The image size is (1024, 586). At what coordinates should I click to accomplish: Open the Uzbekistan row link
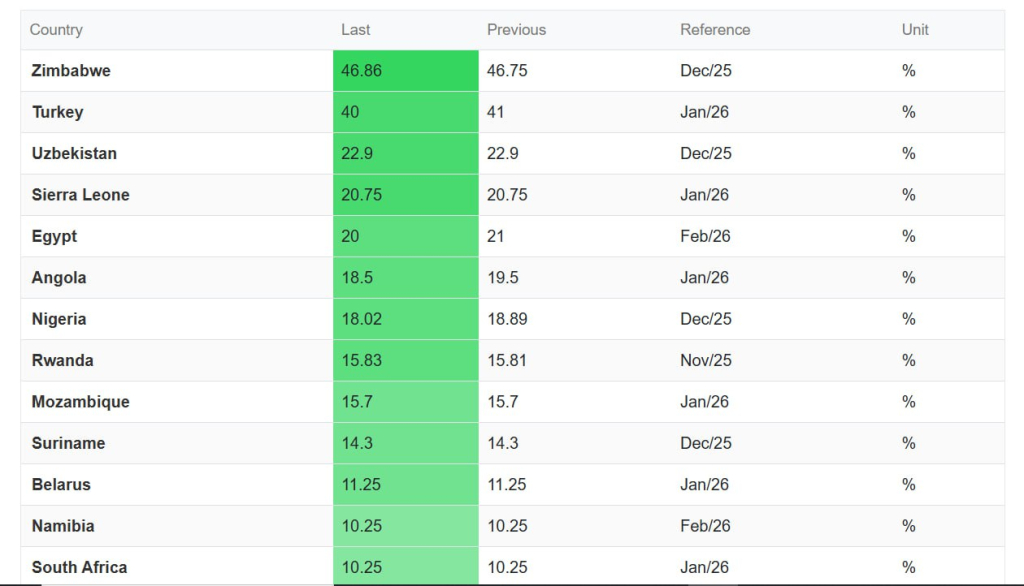[74, 153]
